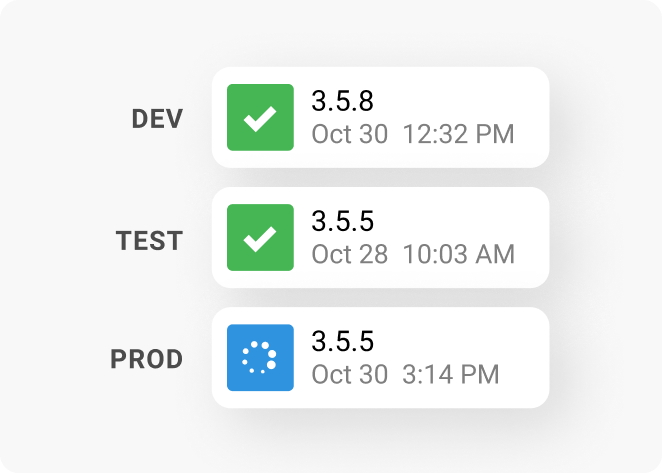The image size is (662, 473).
Task: Click the blue loading spinner icon for PROD
Action: pyautogui.click(x=260, y=358)
